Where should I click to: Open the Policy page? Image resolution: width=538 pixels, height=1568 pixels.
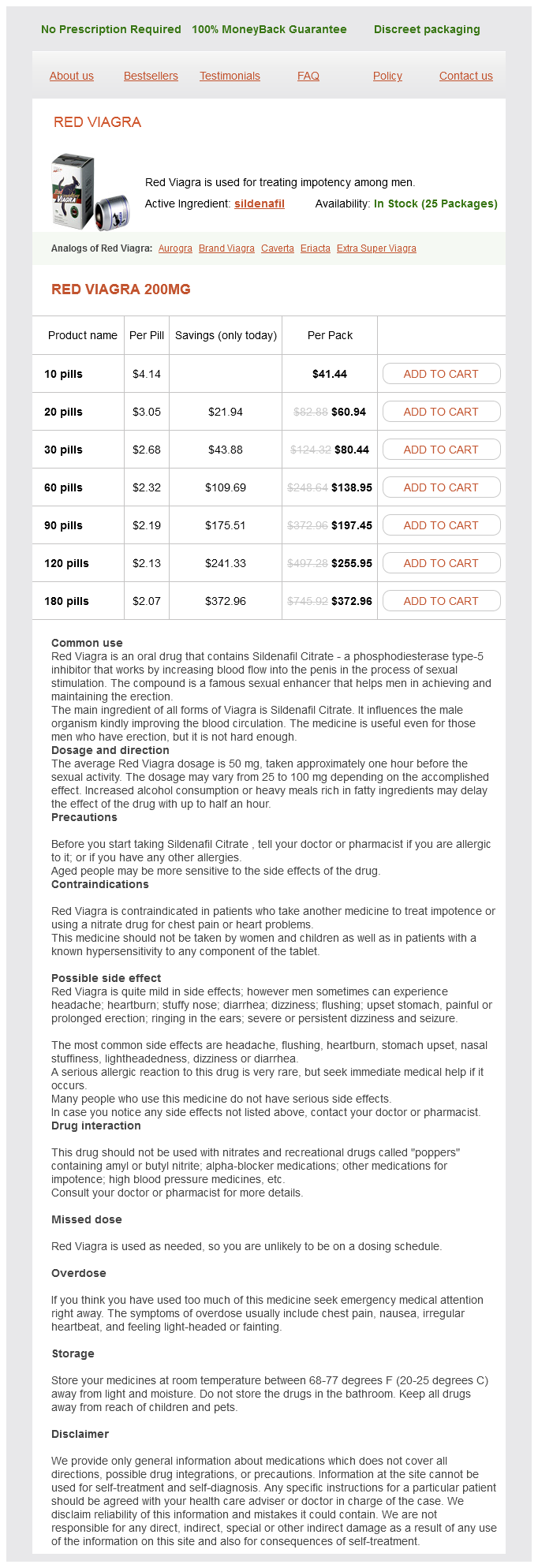click(387, 76)
